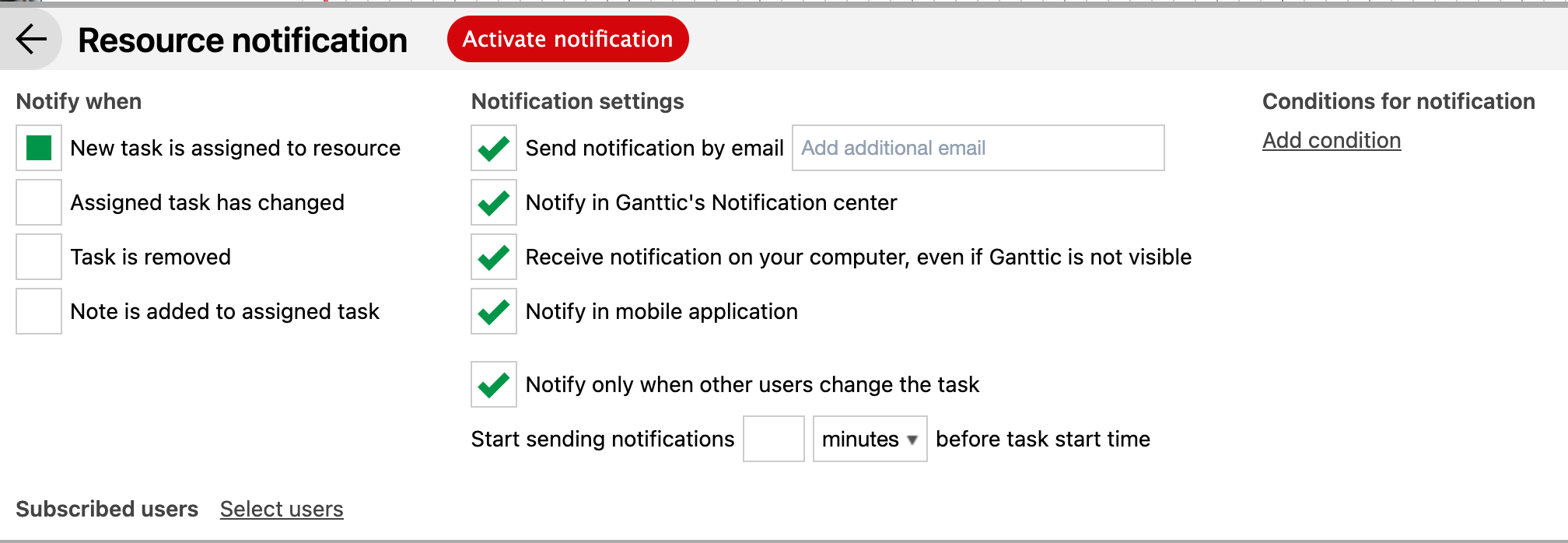Image resolution: width=1568 pixels, height=543 pixels.
Task: Click the Conditions for notification label
Action: click(x=1398, y=101)
